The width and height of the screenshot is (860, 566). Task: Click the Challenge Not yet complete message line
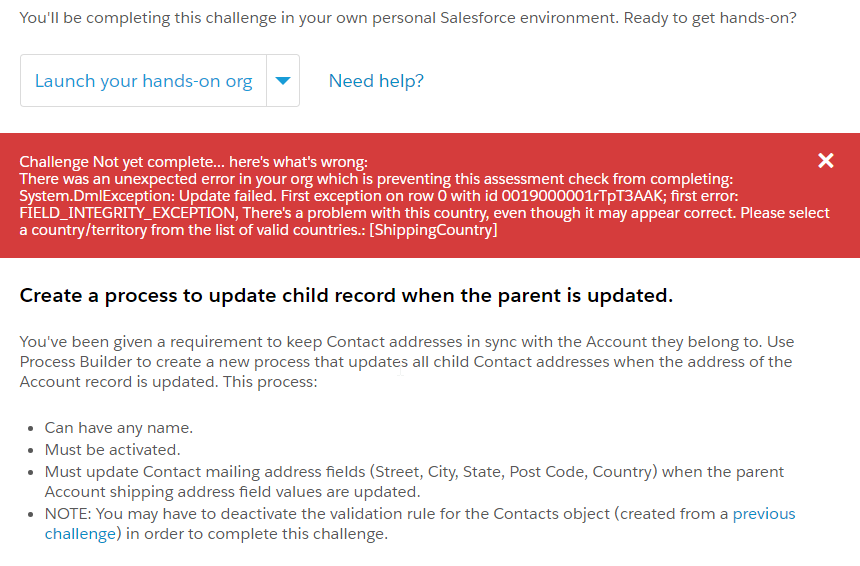(x=194, y=162)
